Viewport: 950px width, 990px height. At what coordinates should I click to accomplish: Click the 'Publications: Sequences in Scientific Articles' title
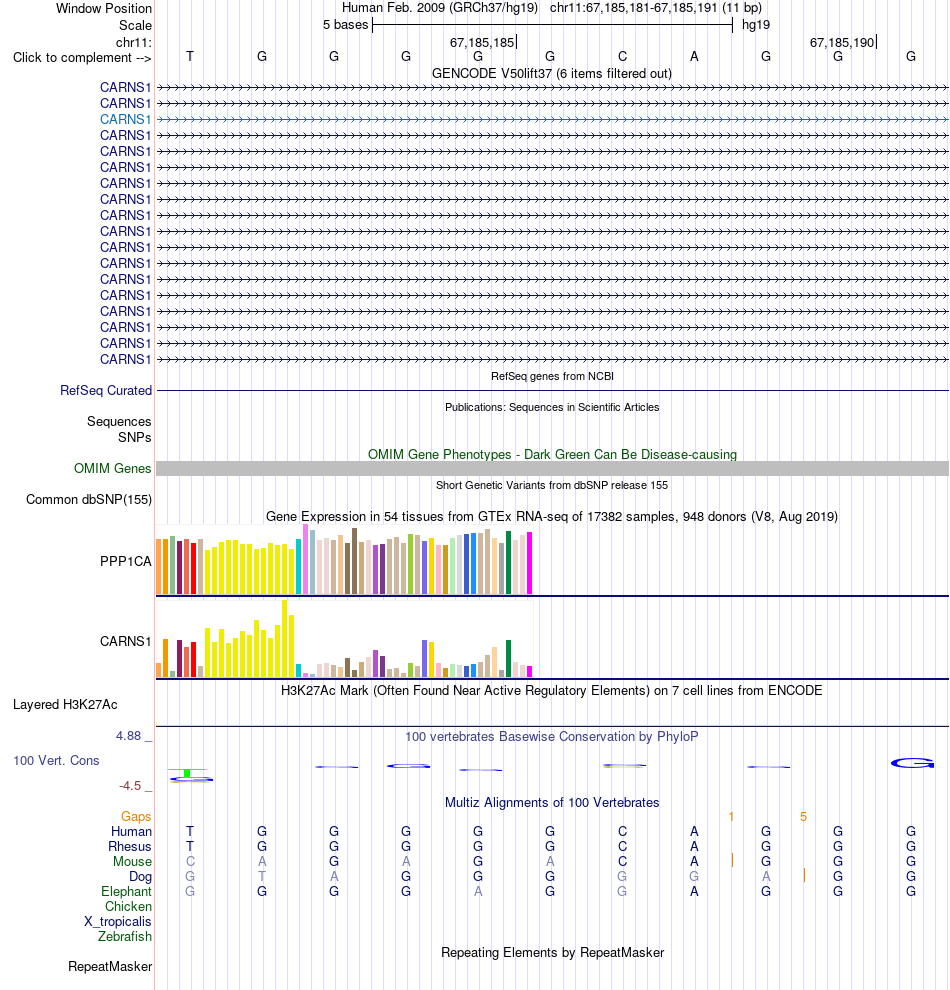click(x=552, y=407)
